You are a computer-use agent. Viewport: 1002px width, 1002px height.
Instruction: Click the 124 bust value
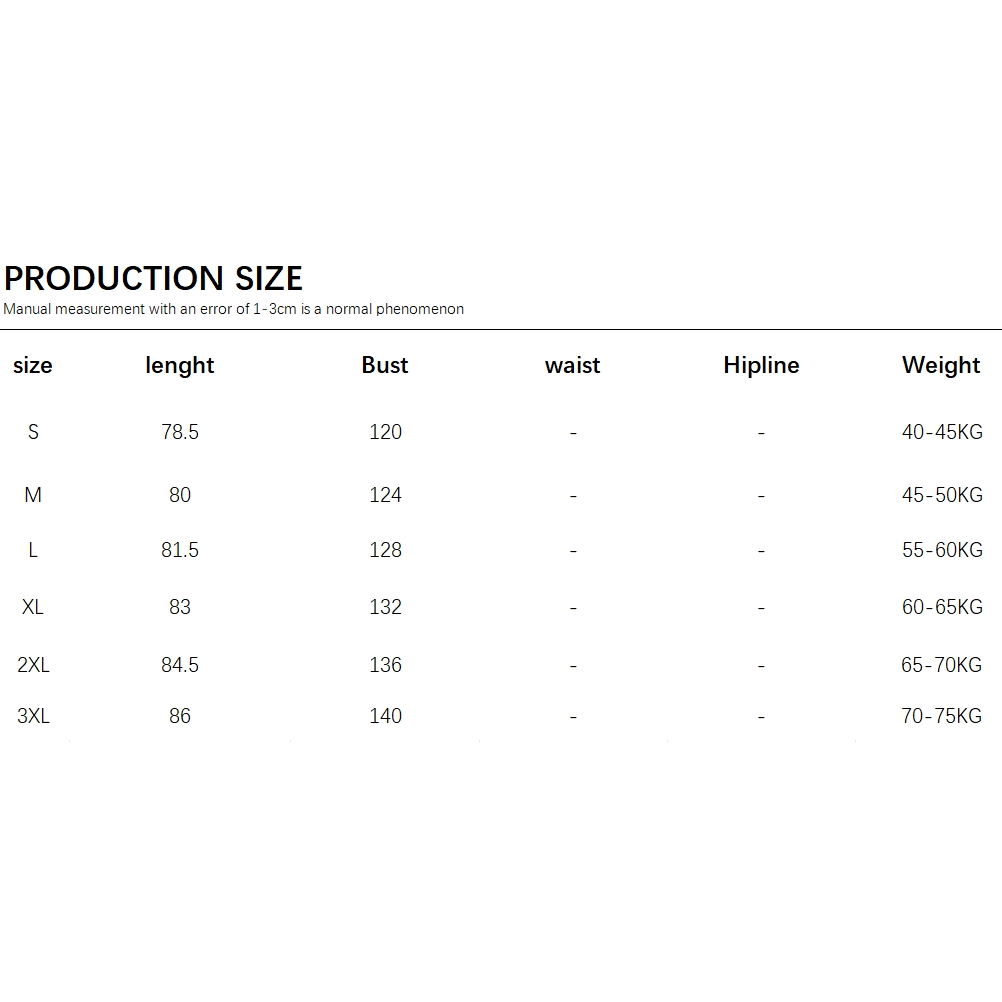click(385, 495)
